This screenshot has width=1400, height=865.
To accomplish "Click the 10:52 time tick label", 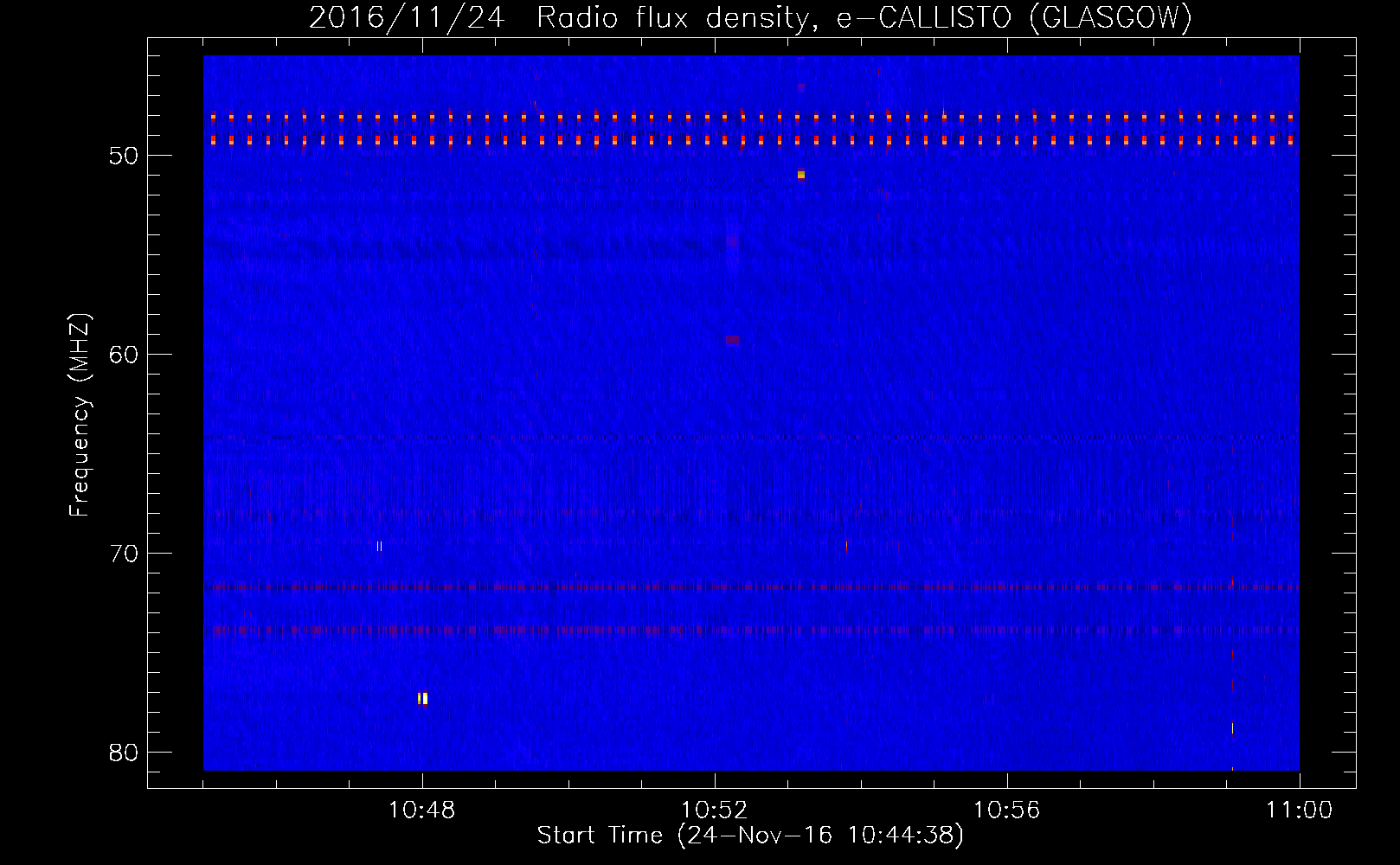I will click(x=714, y=811).
